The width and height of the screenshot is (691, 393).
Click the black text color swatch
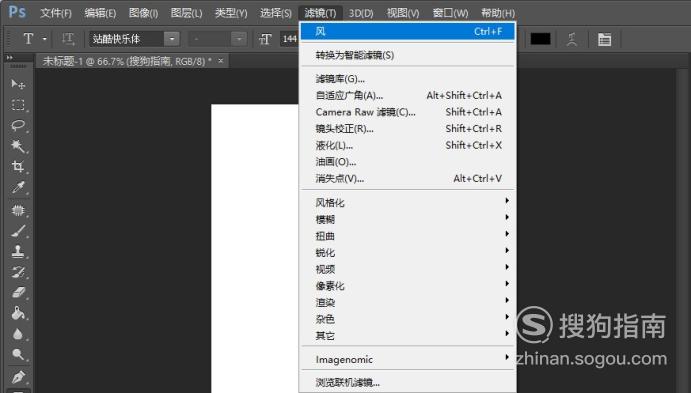point(540,39)
